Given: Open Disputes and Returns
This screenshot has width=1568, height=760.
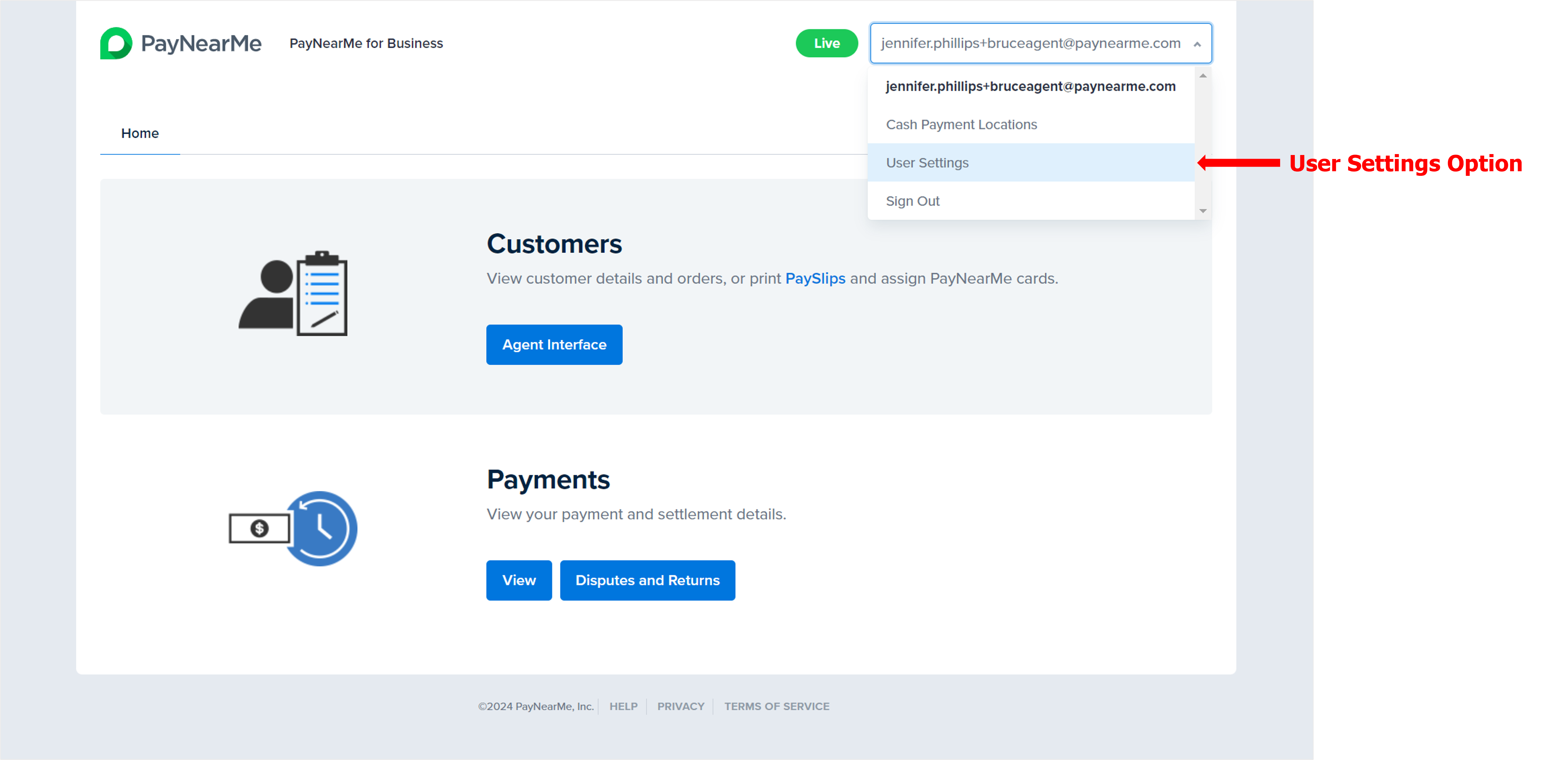Looking at the screenshot, I should click(x=647, y=580).
